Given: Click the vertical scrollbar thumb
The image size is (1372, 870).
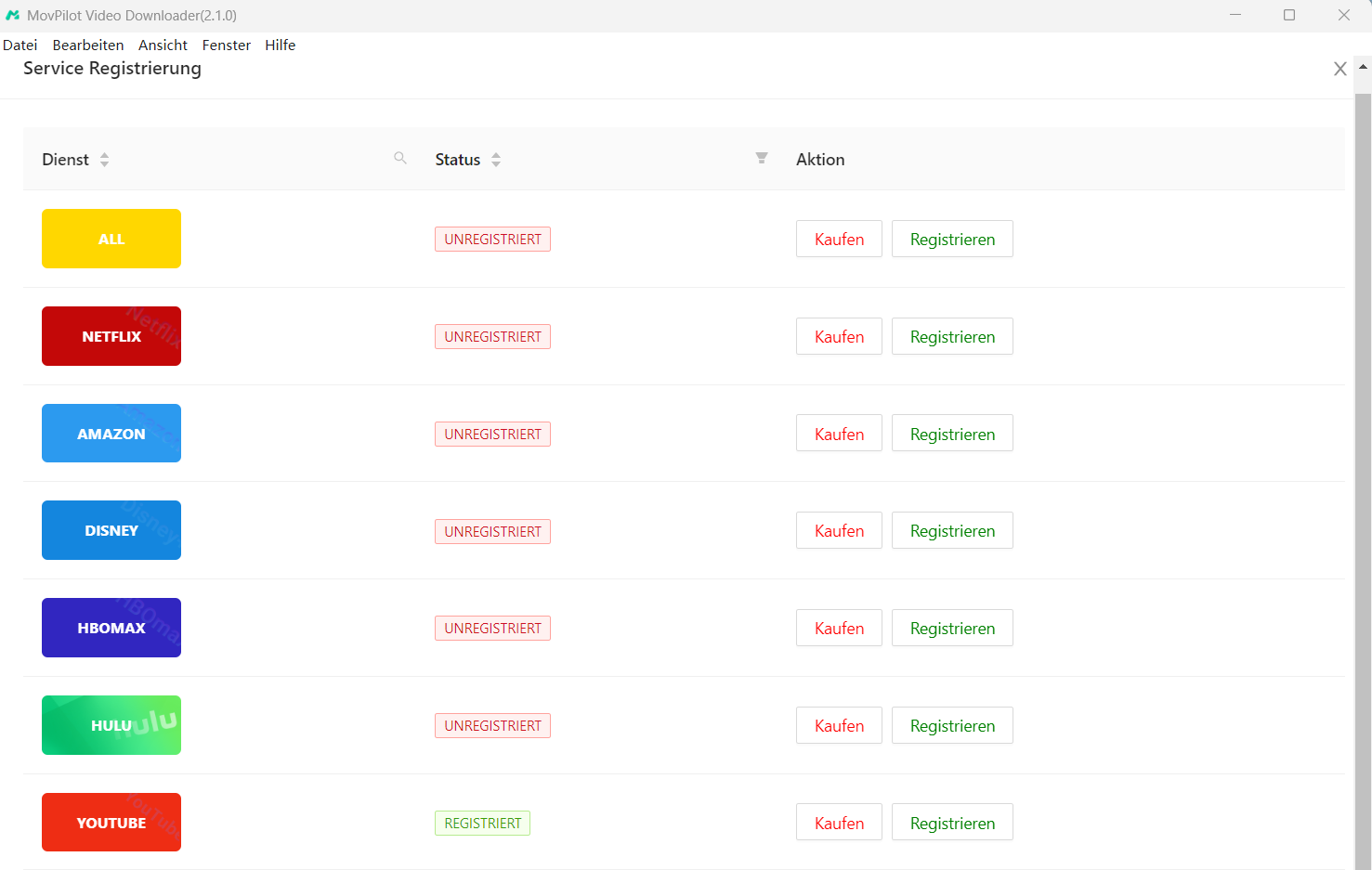Looking at the screenshot, I should coord(1363,481).
